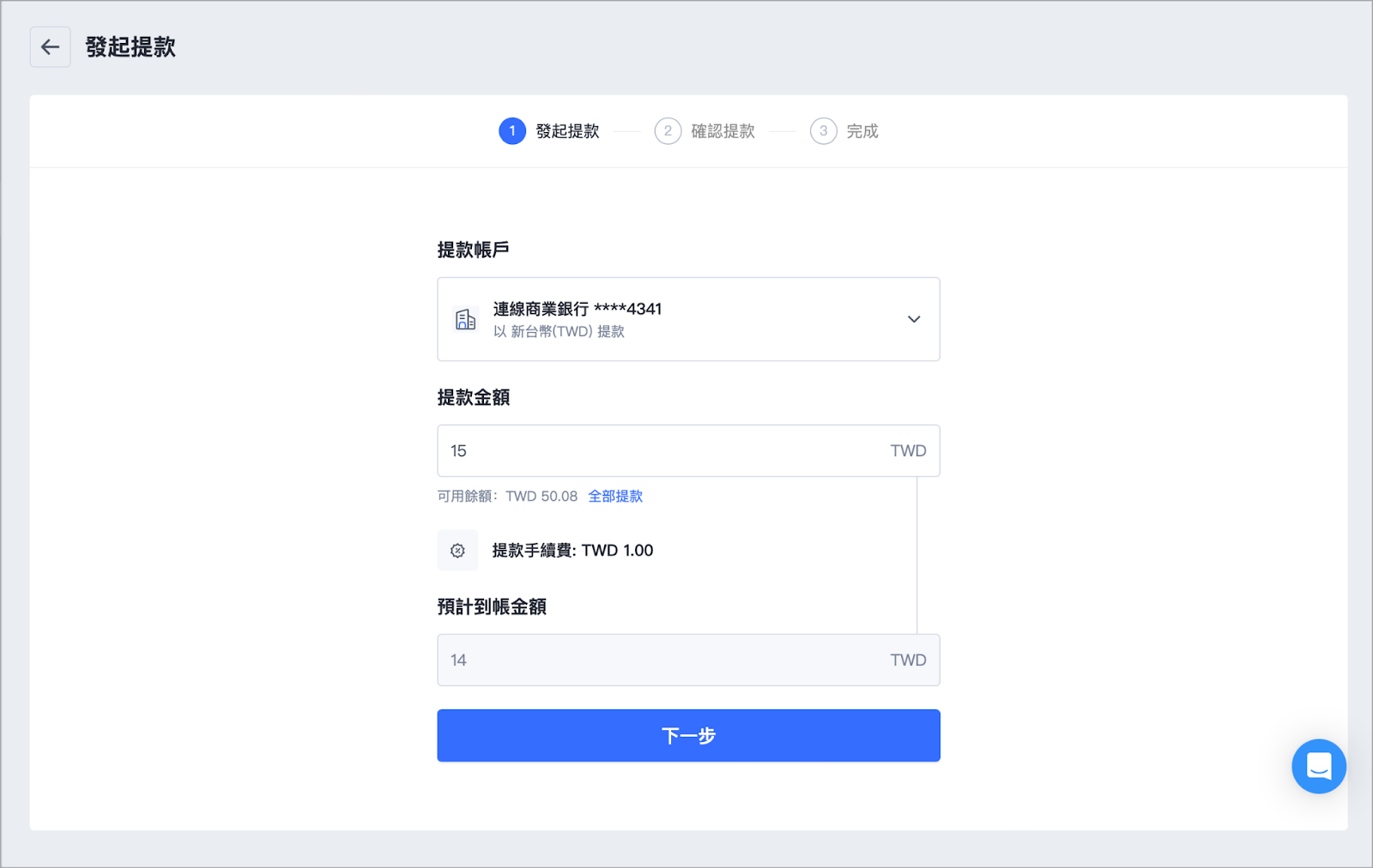This screenshot has height=868, width=1373.
Task: Click step 1 發起提款
Action: coord(550,131)
